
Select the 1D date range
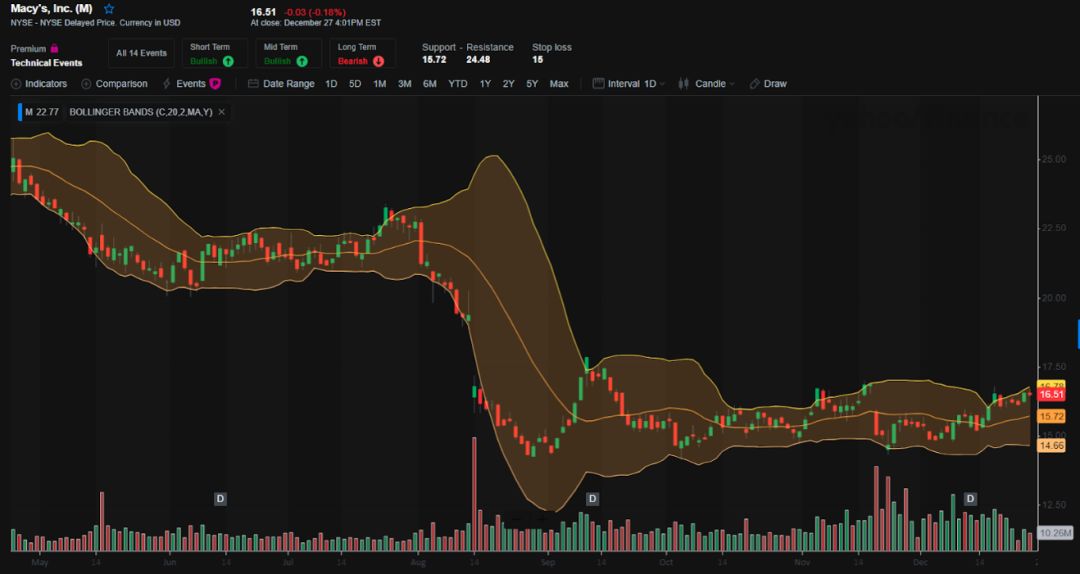tap(331, 84)
